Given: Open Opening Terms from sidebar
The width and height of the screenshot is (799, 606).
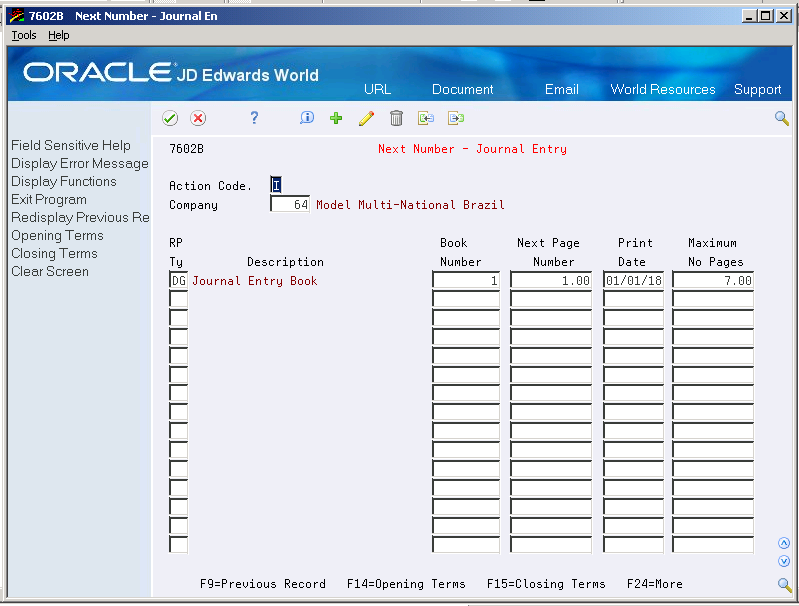Looking at the screenshot, I should (x=57, y=235).
